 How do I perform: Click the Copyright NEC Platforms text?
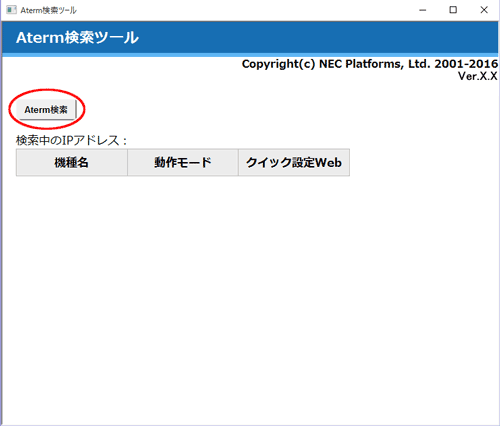[x=370, y=64]
